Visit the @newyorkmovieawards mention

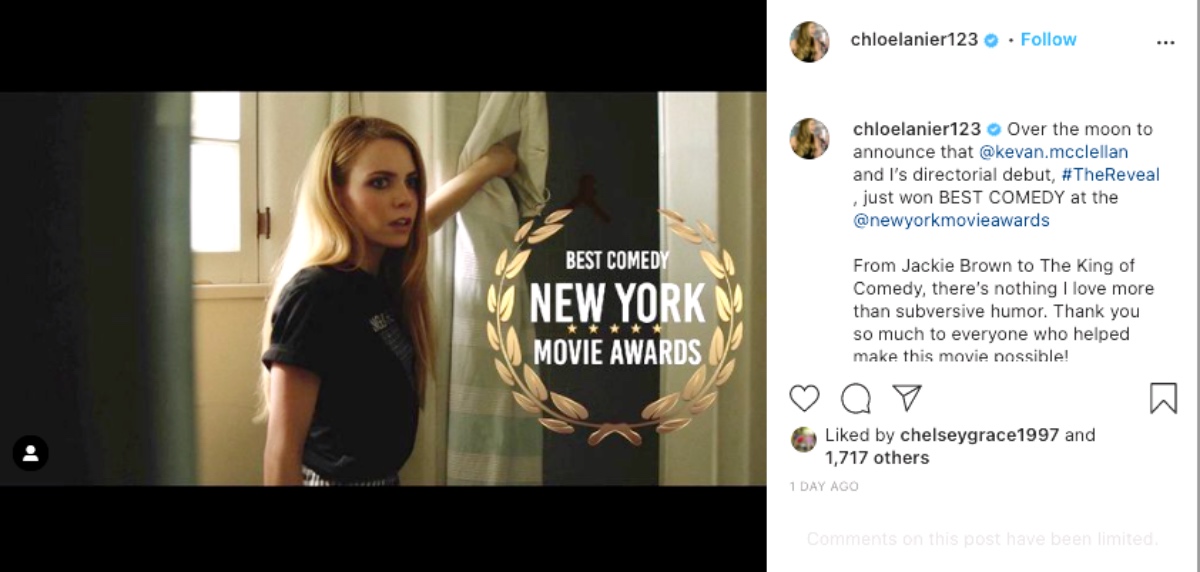[951, 220]
